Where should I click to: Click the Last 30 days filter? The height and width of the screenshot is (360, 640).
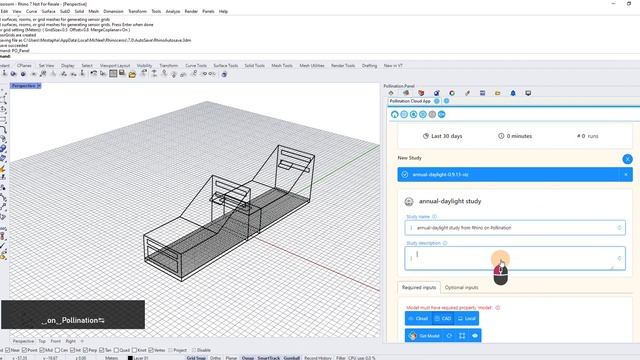[x=442, y=136]
